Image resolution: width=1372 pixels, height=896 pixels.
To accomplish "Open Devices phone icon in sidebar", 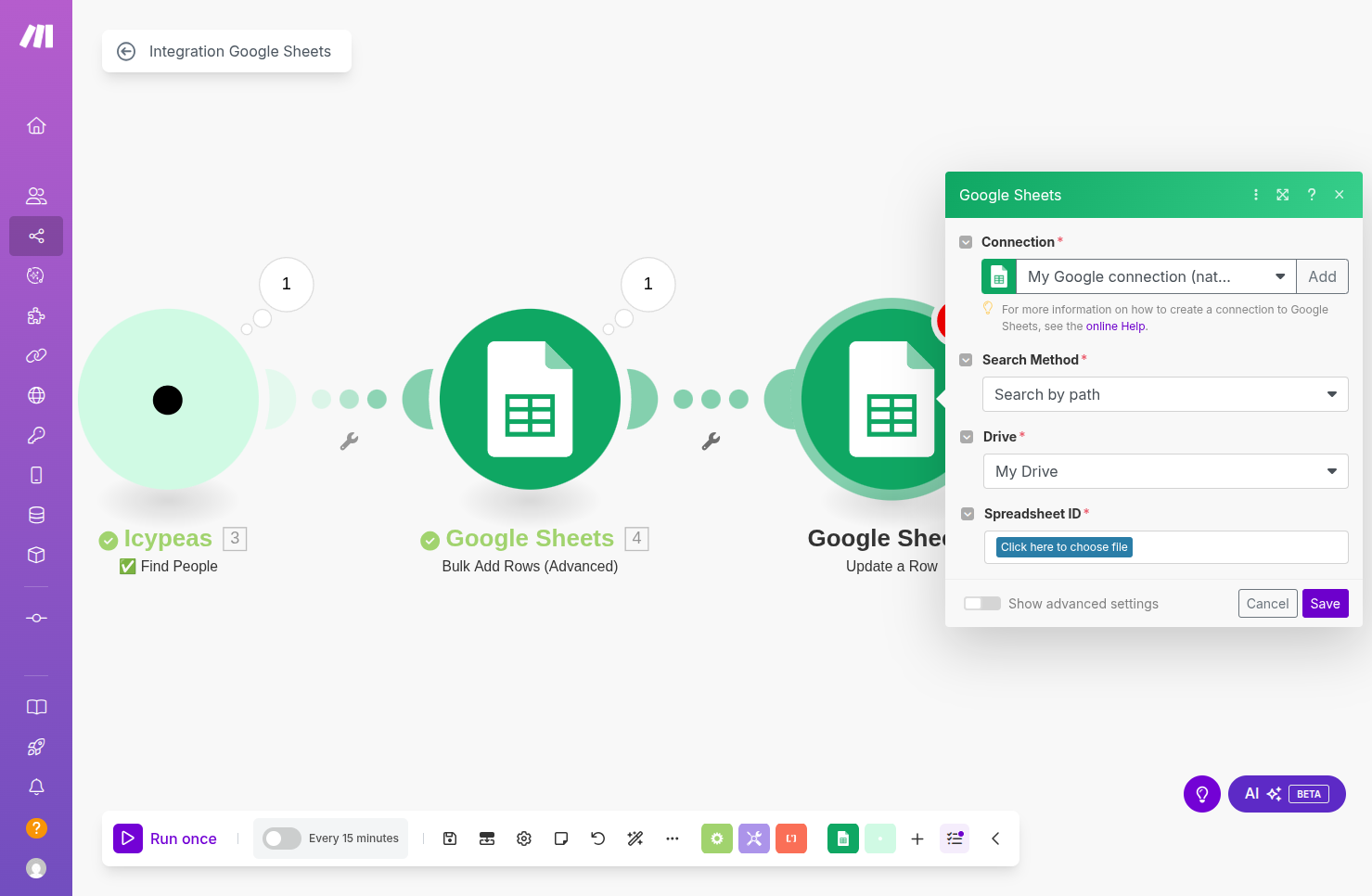I will (x=36, y=475).
